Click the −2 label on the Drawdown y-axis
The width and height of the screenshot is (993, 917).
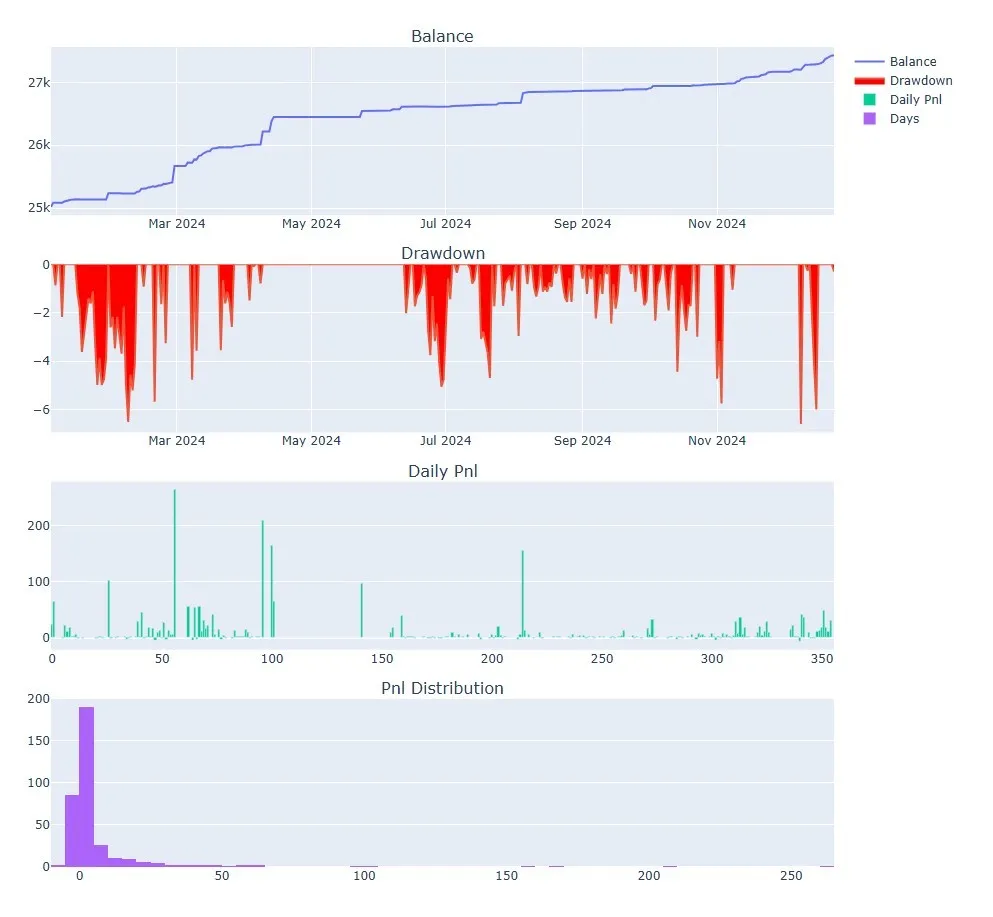click(x=41, y=313)
